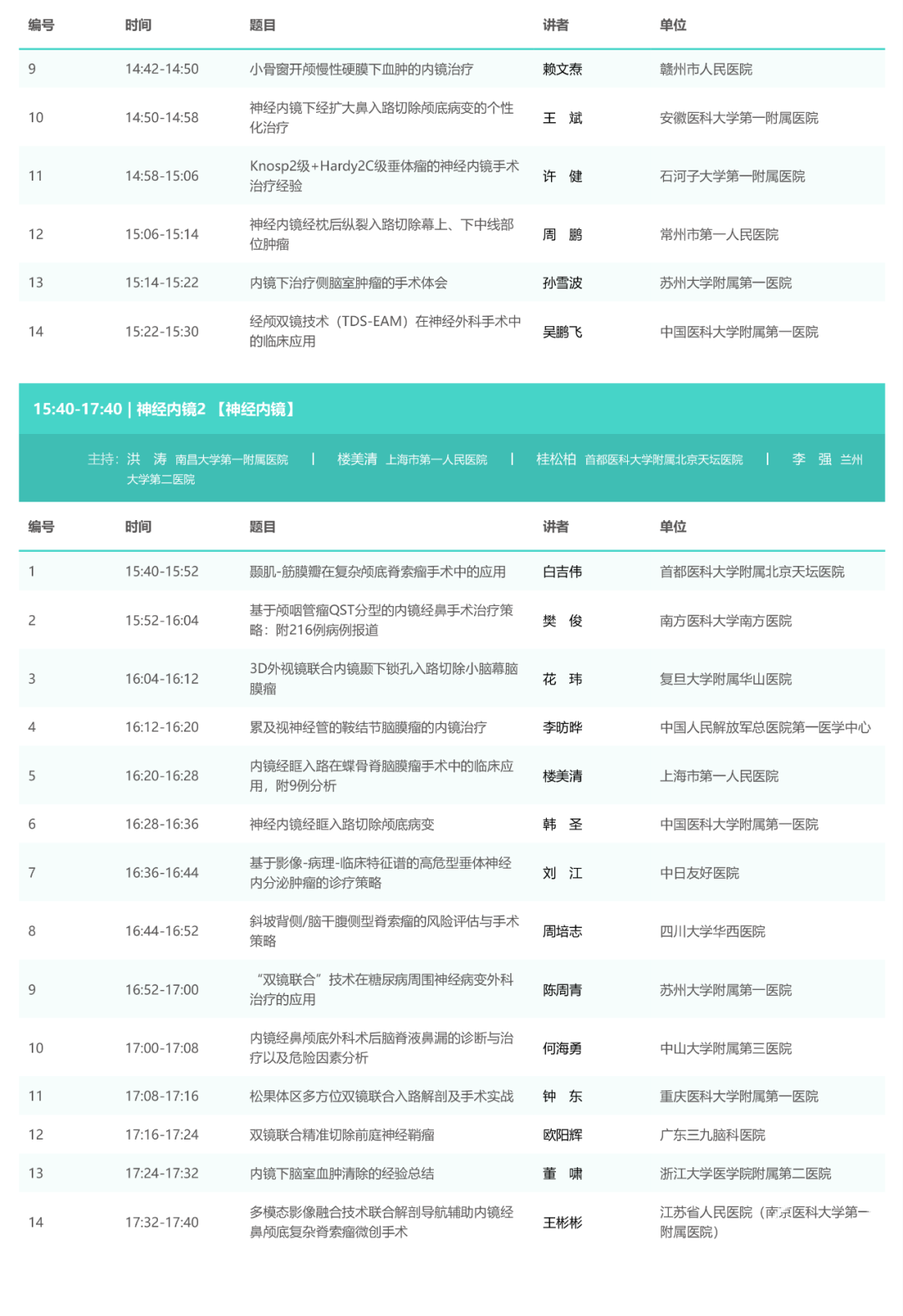This screenshot has width=903, height=1316.
Task: Click the affiliation "四川大学华西医院"
Action: click(x=712, y=931)
